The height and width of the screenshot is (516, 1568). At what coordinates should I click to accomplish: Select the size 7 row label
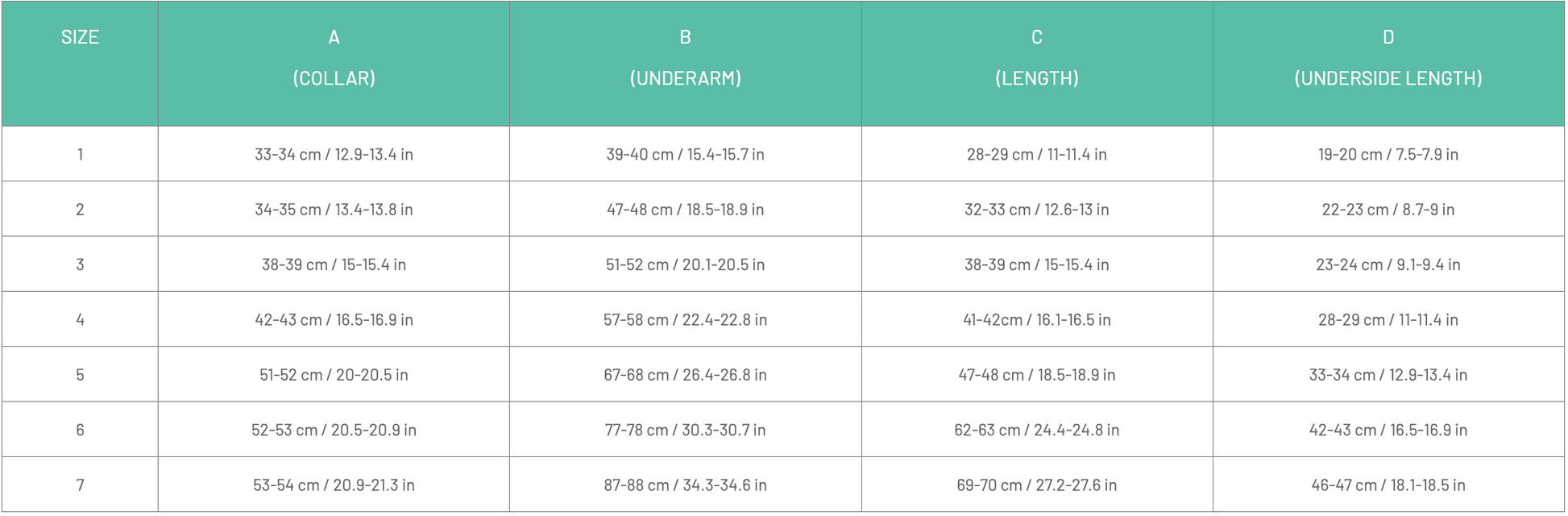80,485
